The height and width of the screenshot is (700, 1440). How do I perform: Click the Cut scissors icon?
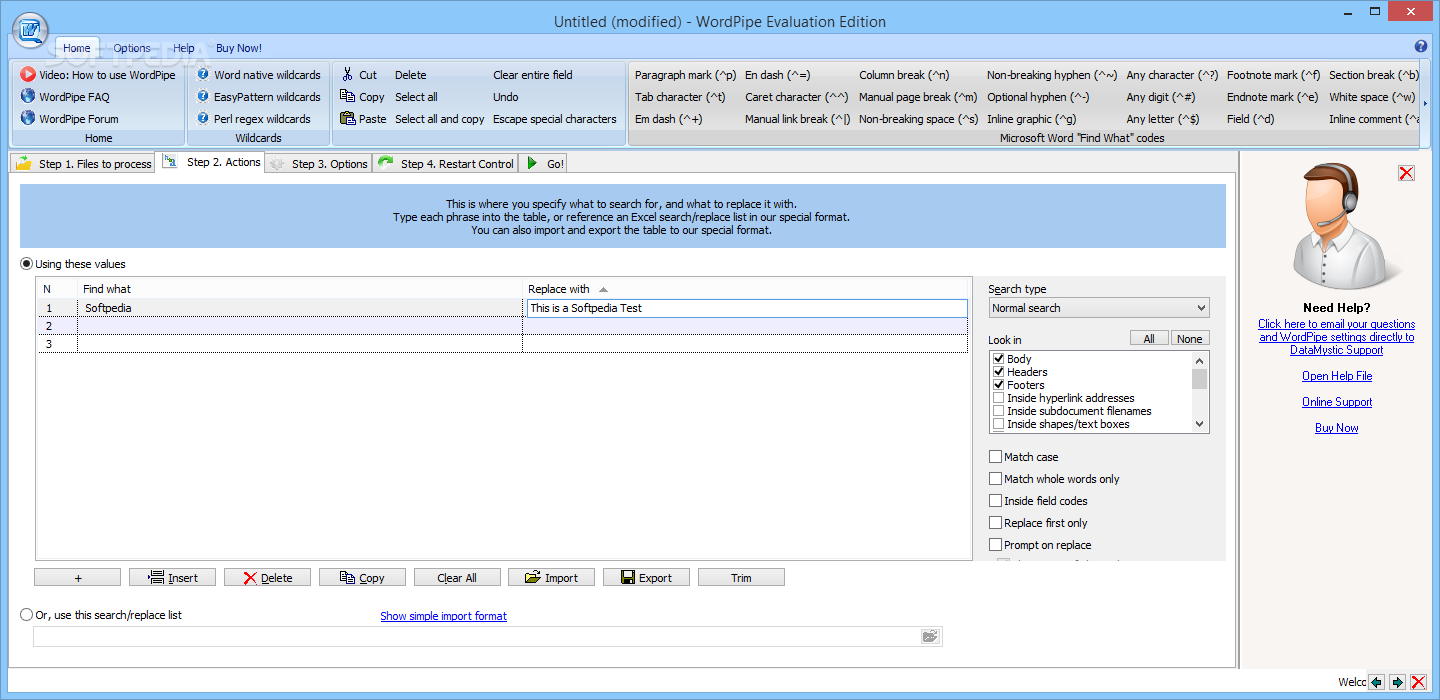[347, 75]
